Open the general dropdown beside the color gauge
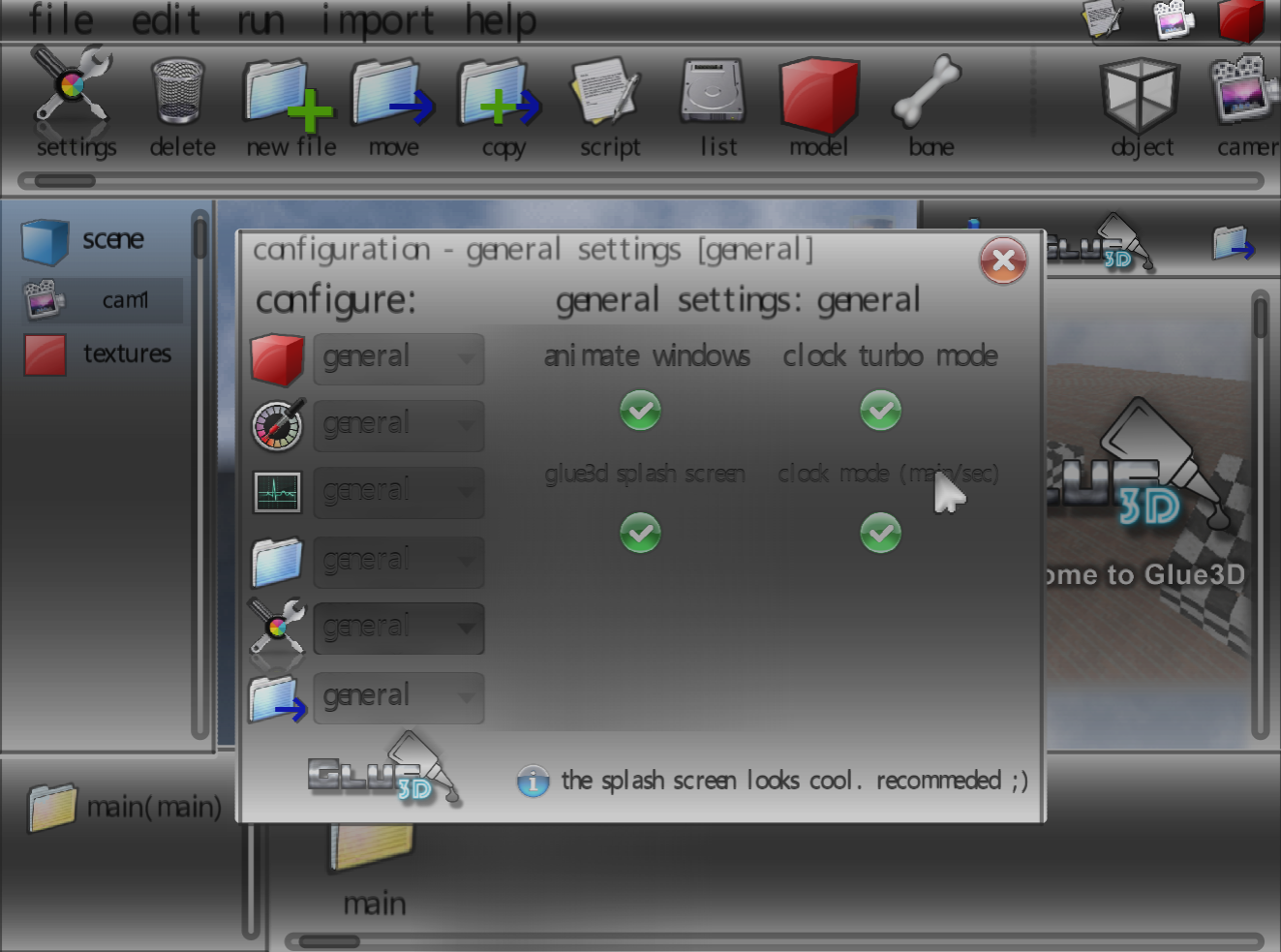This screenshot has width=1281, height=952. (x=399, y=426)
